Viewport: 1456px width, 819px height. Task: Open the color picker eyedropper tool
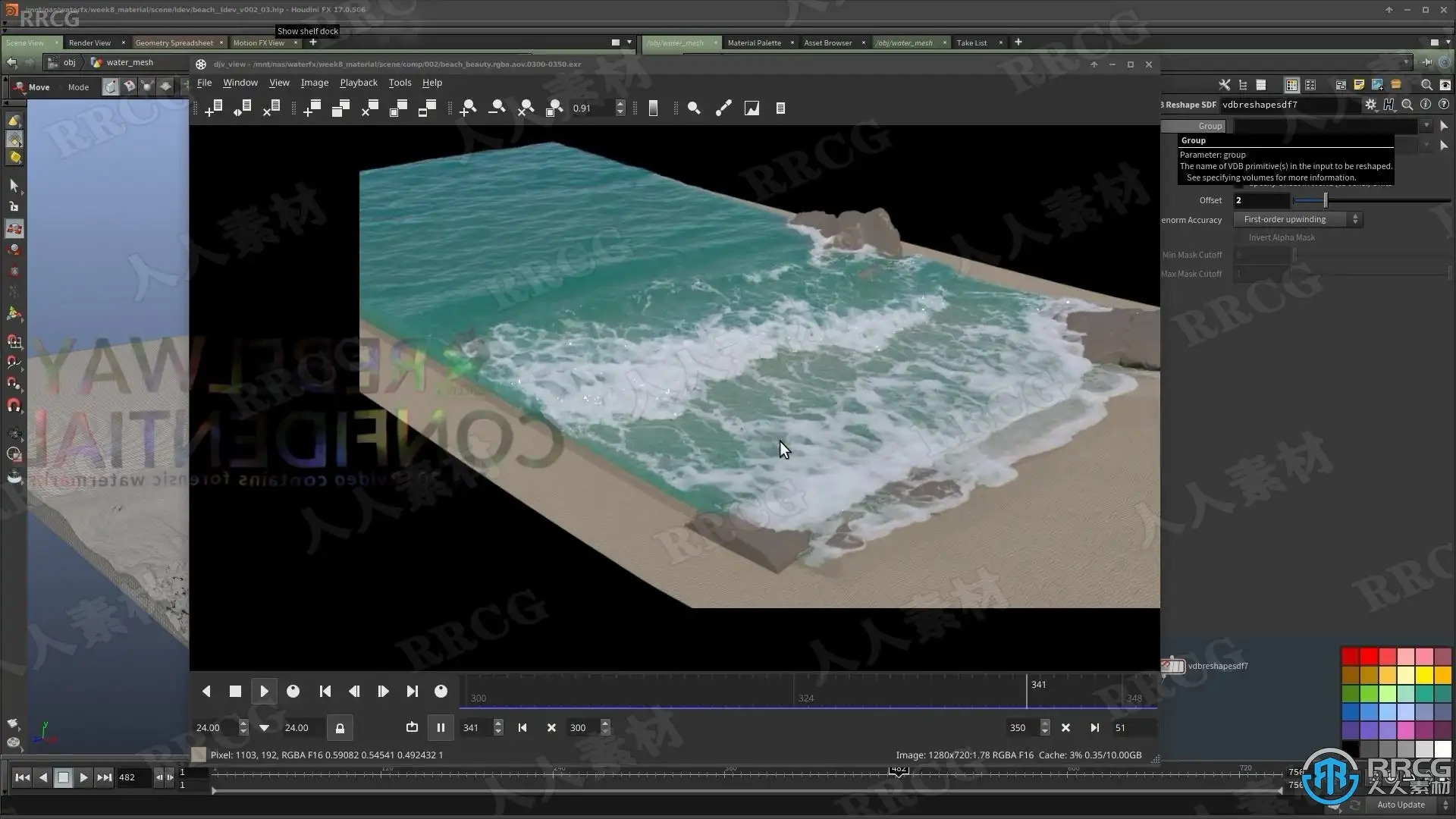[723, 108]
